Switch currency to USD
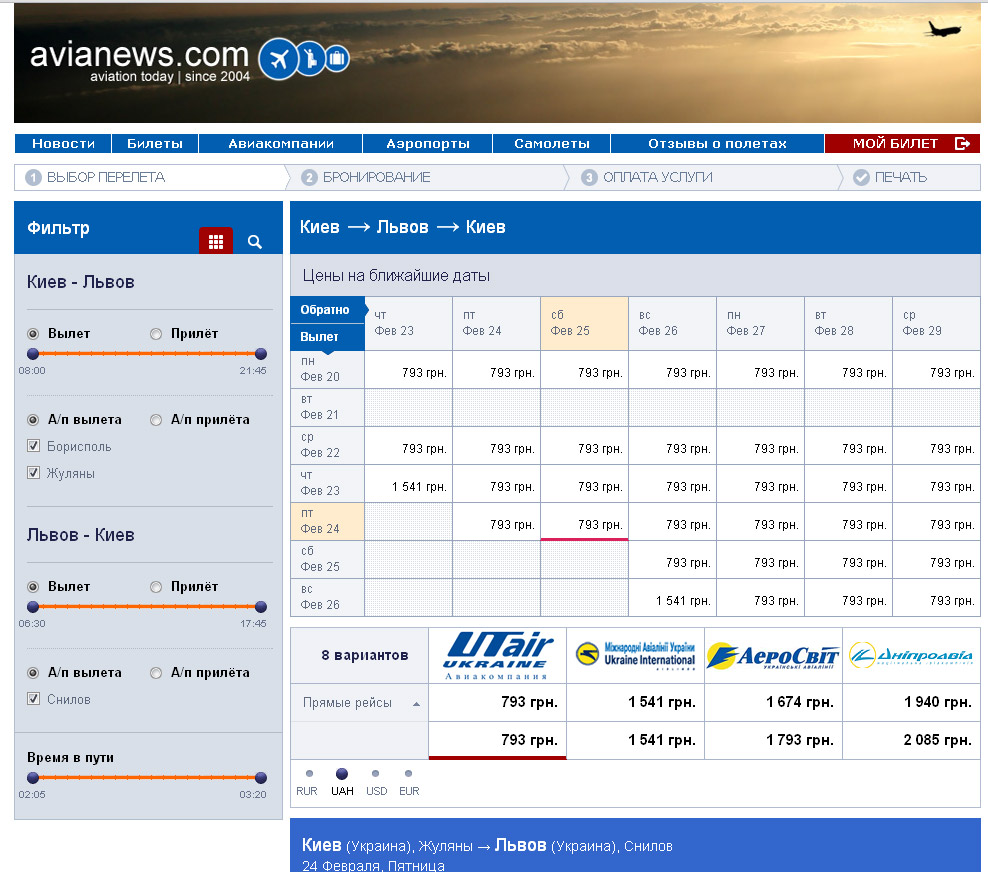The width and height of the screenshot is (988, 872). (x=376, y=774)
